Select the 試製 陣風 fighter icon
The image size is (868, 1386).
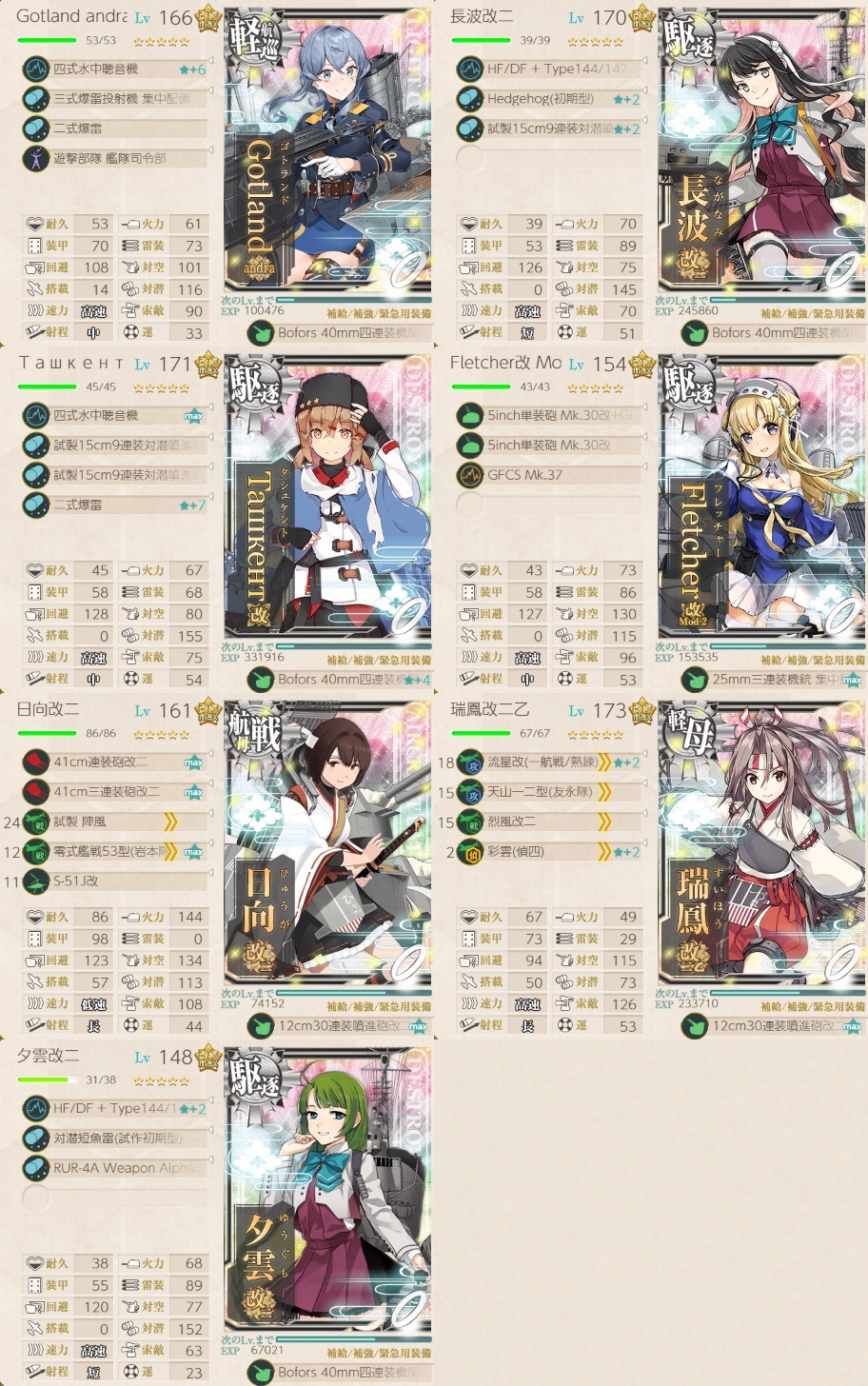click(x=35, y=822)
